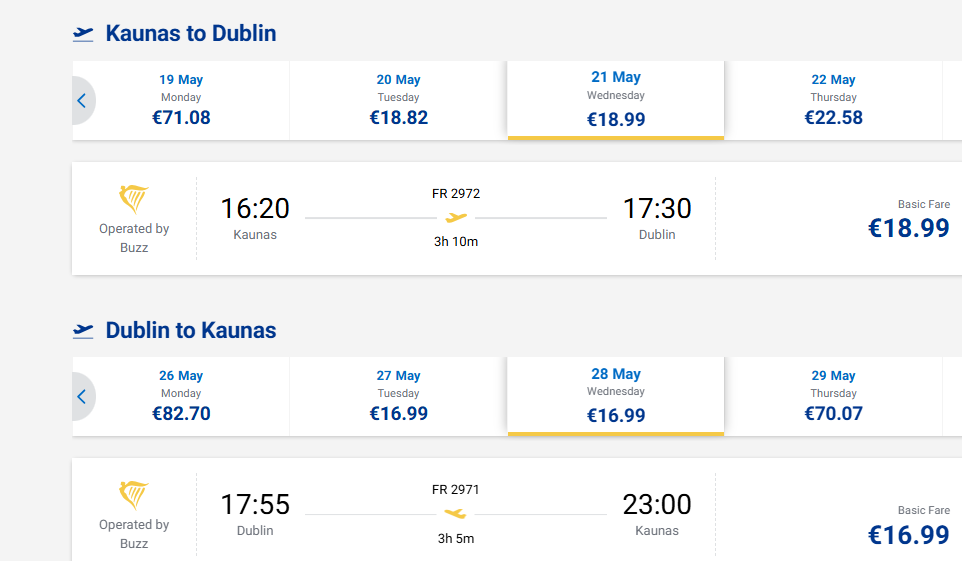Image resolution: width=962 pixels, height=561 pixels.
Task: Click previous dates arrow for Dublin to Kaunas
Action: point(83,397)
